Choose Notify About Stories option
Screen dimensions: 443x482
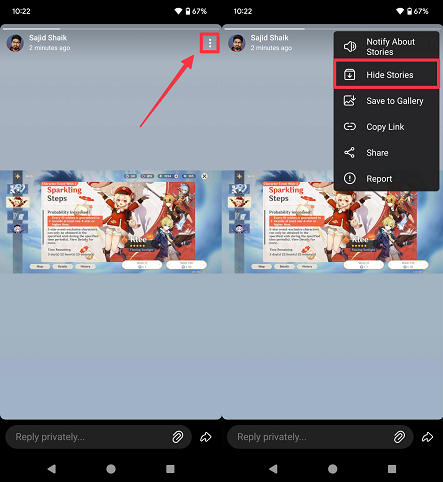[x=386, y=47]
